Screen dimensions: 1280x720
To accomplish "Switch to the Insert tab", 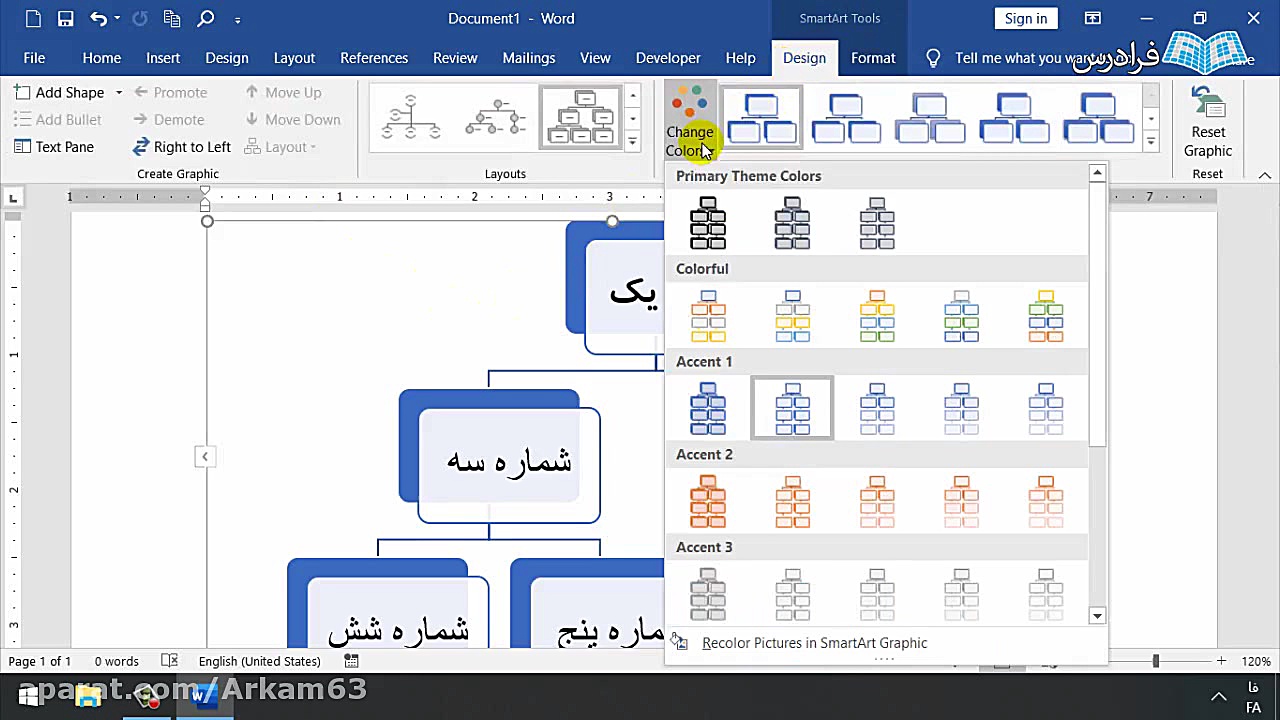I will (x=163, y=58).
